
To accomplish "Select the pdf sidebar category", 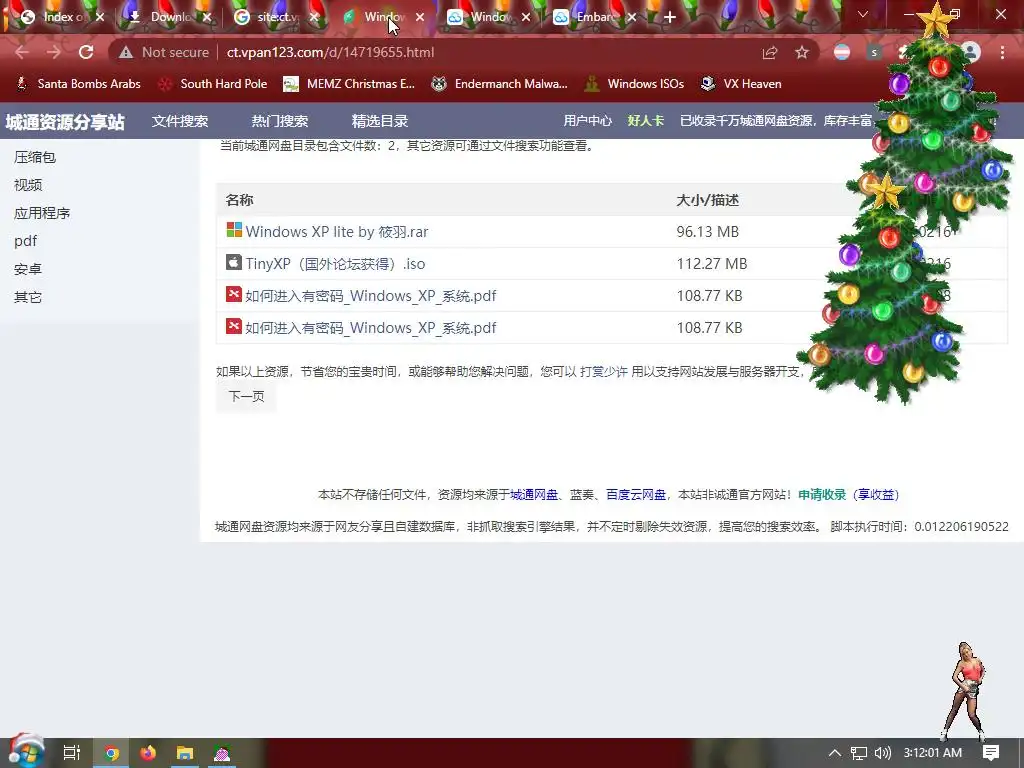I will pos(25,241).
